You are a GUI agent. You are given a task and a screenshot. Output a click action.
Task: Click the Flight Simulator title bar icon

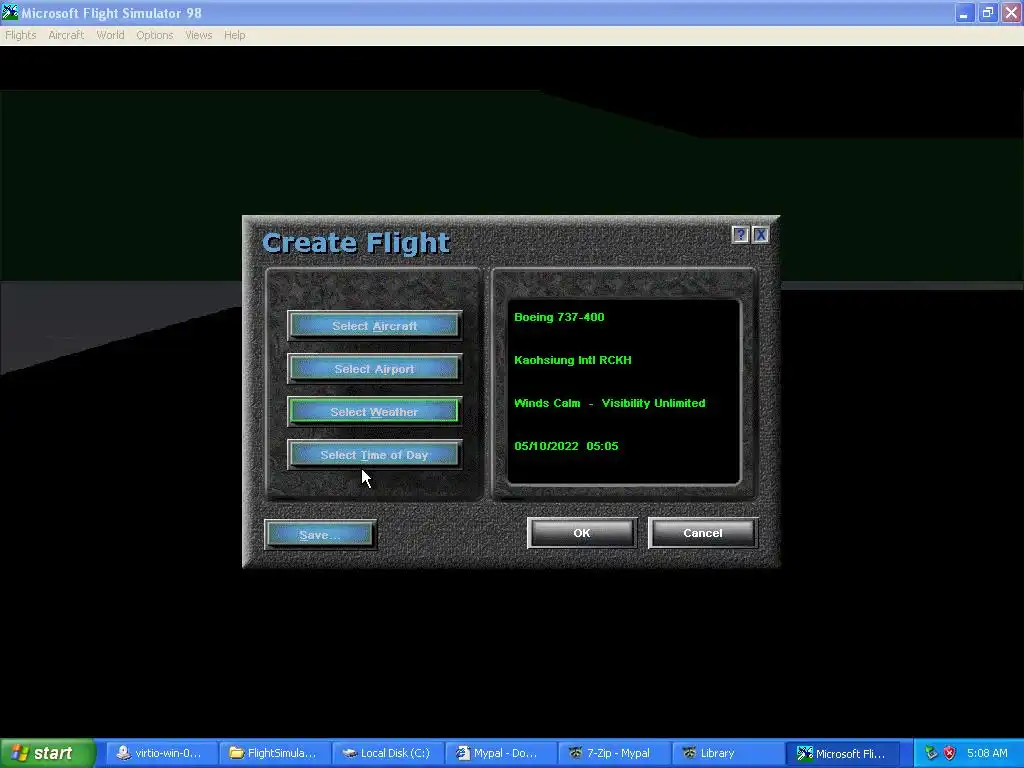(x=10, y=12)
